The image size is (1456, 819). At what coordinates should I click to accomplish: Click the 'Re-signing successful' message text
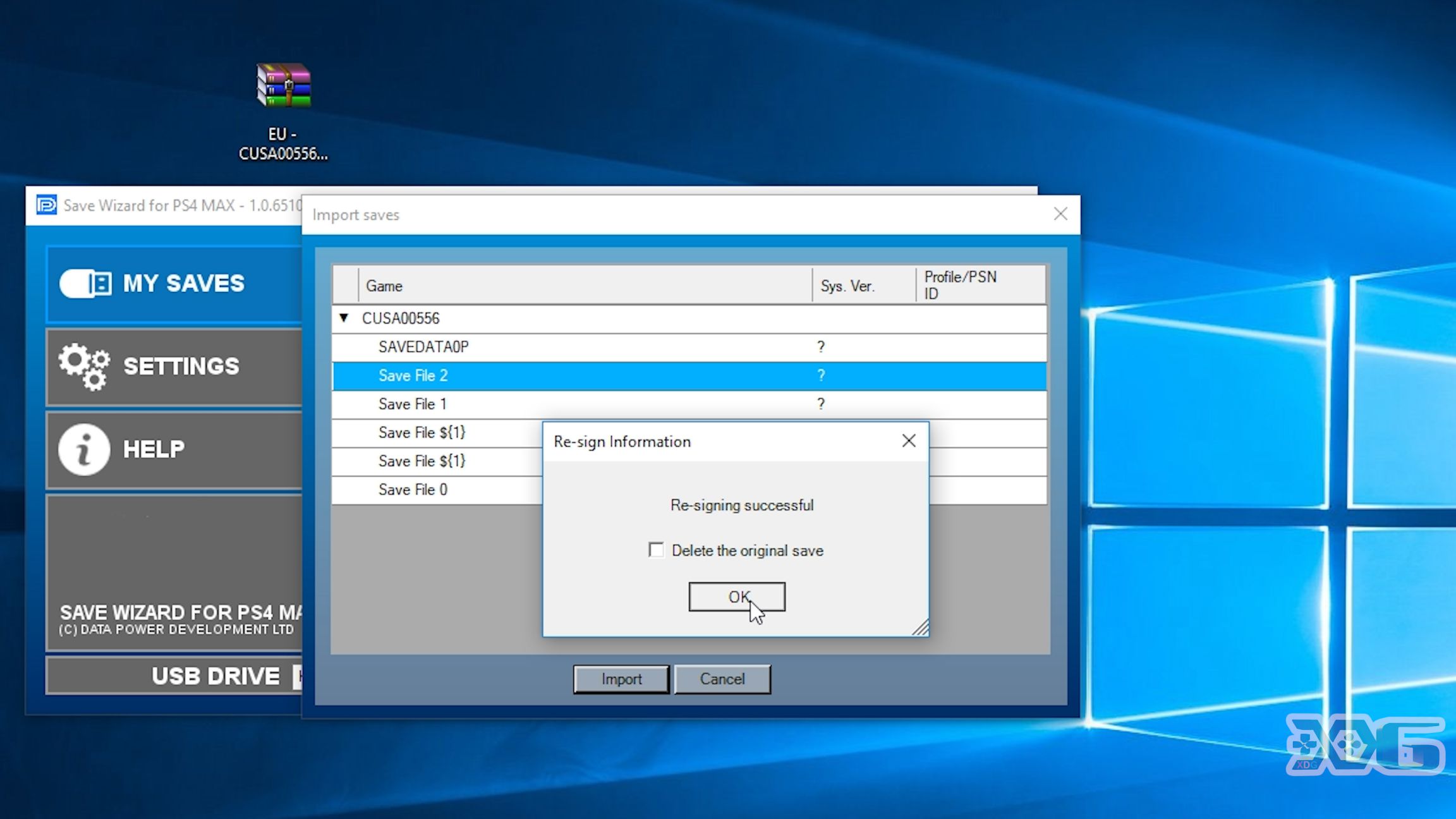pyautogui.click(x=742, y=506)
